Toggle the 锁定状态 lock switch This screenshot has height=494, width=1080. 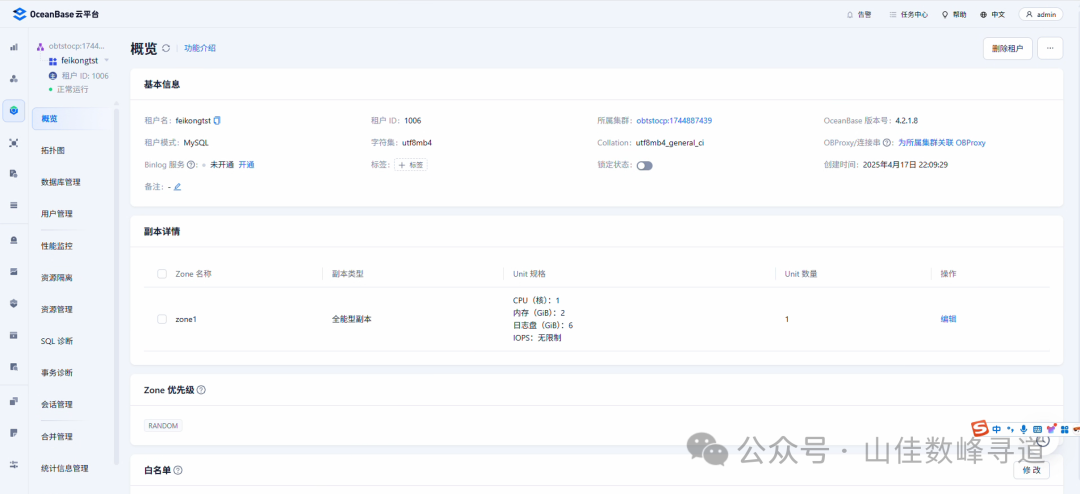pyautogui.click(x=645, y=165)
